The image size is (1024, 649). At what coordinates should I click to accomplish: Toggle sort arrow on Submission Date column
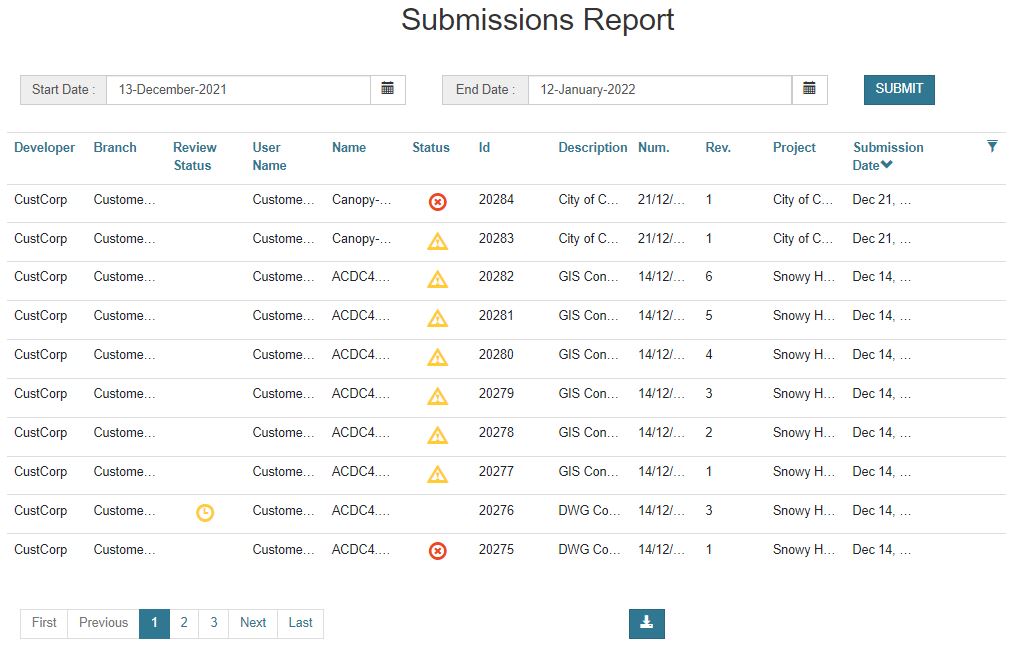pyautogui.click(x=887, y=165)
